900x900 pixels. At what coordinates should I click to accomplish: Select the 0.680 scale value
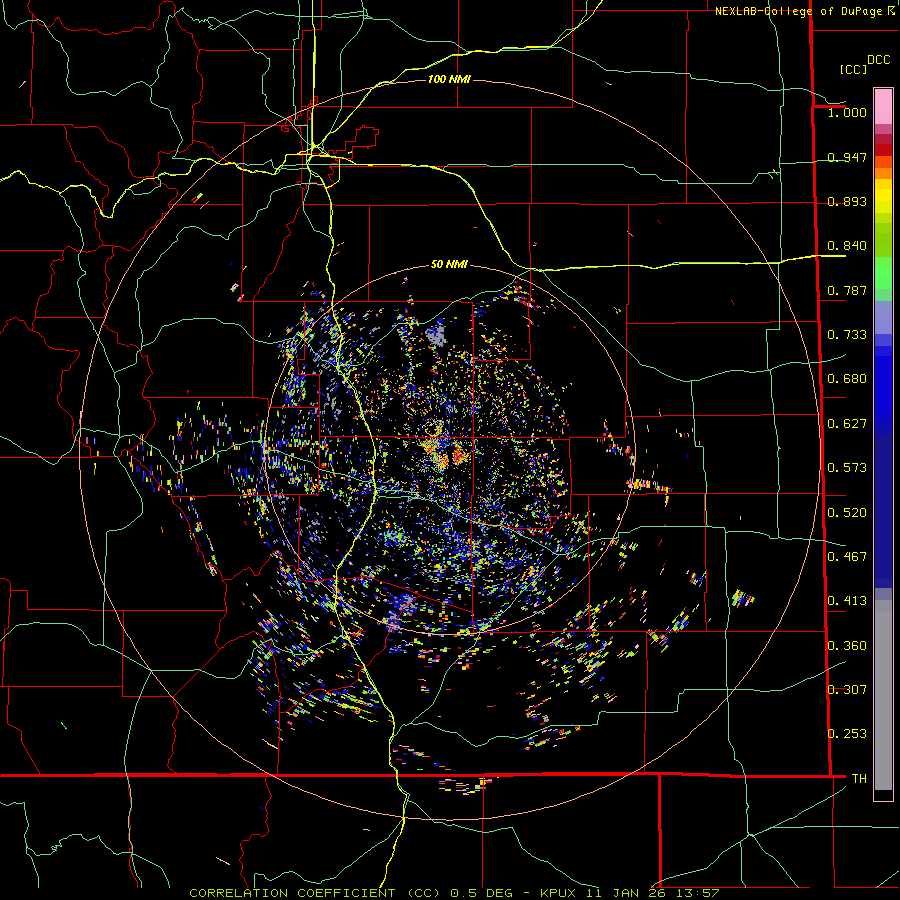tap(847, 379)
